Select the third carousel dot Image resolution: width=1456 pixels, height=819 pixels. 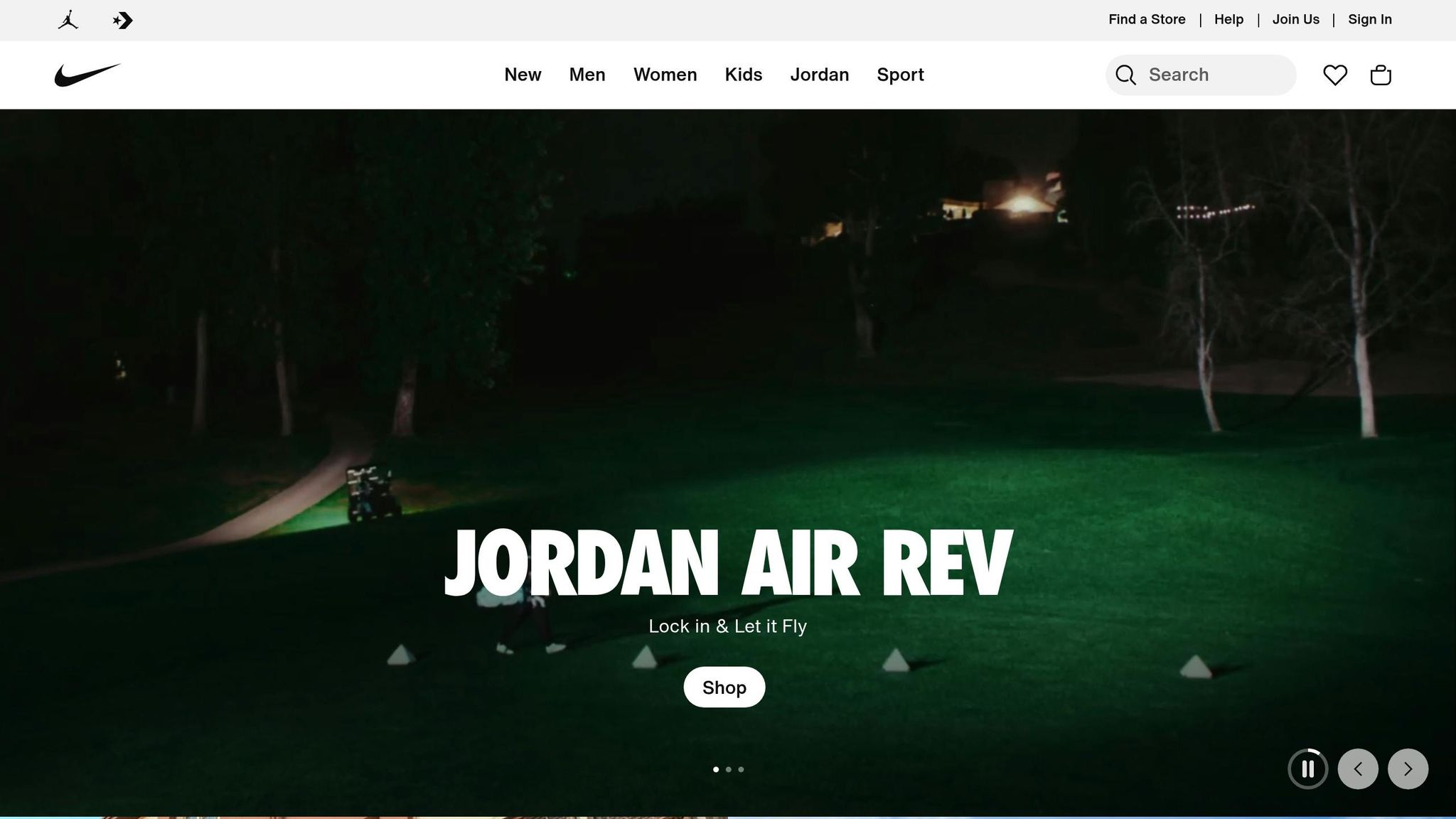(741, 769)
